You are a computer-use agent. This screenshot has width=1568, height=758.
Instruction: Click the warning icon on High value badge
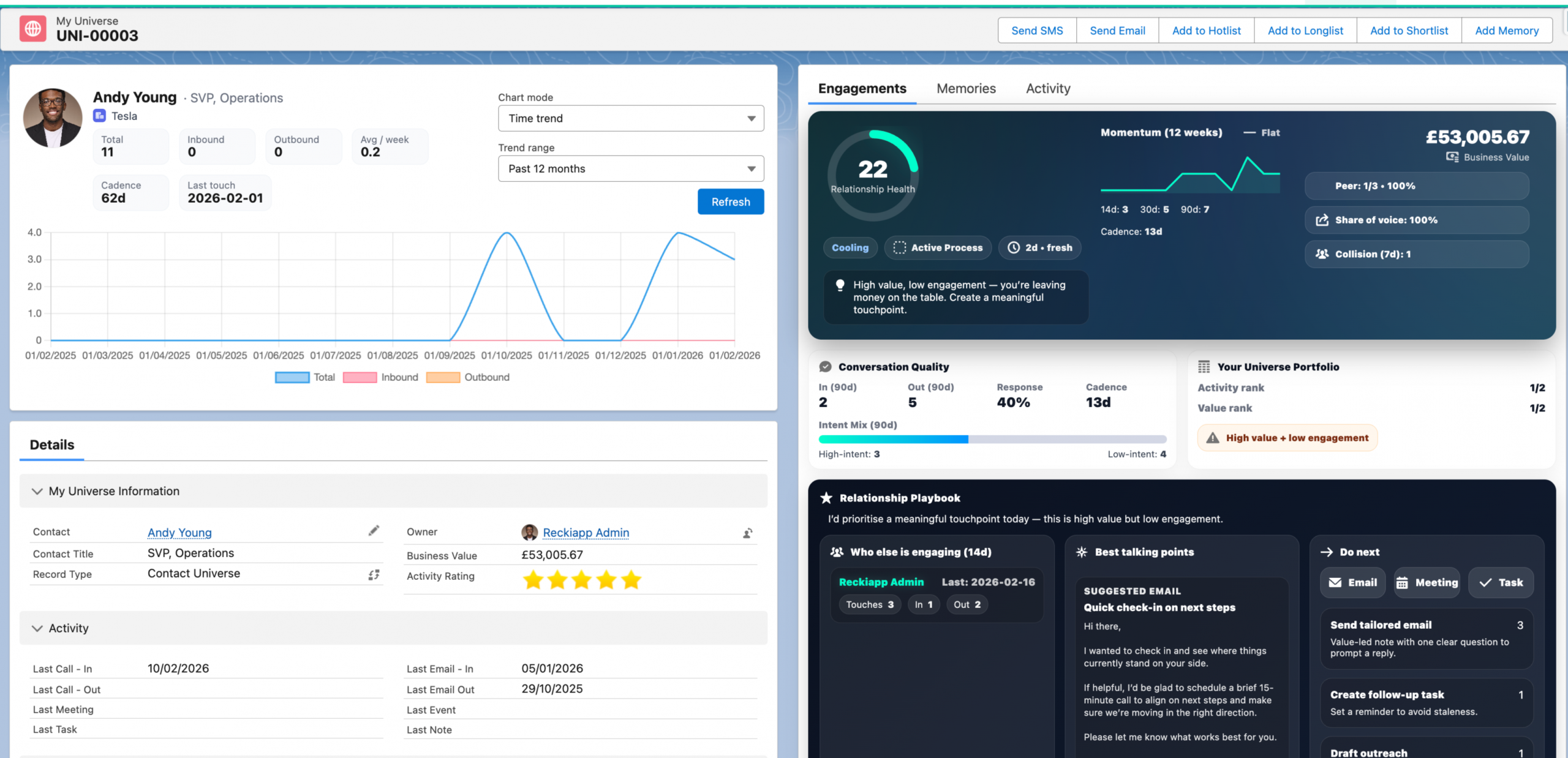click(1212, 438)
